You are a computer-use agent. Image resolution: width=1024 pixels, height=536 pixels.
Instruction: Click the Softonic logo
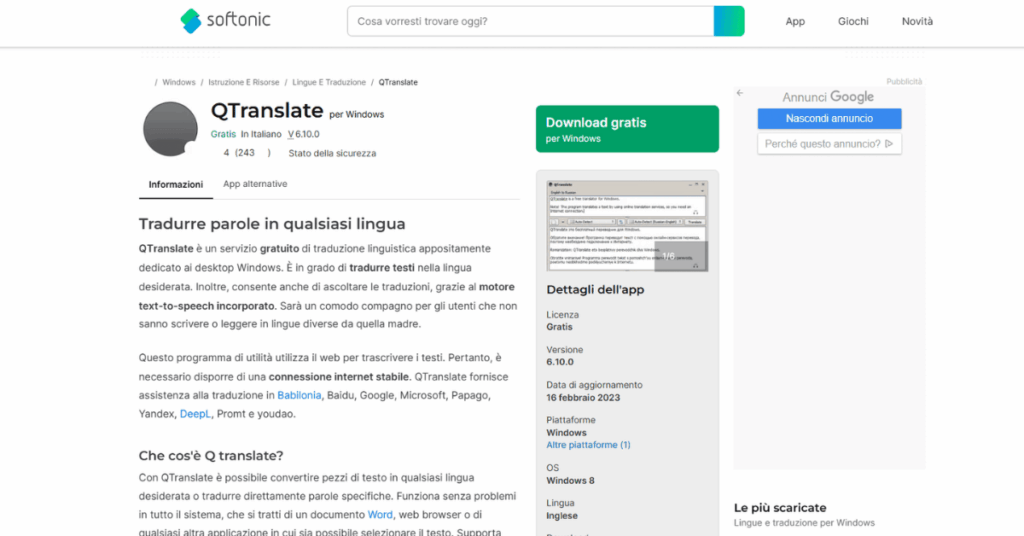[x=225, y=20]
